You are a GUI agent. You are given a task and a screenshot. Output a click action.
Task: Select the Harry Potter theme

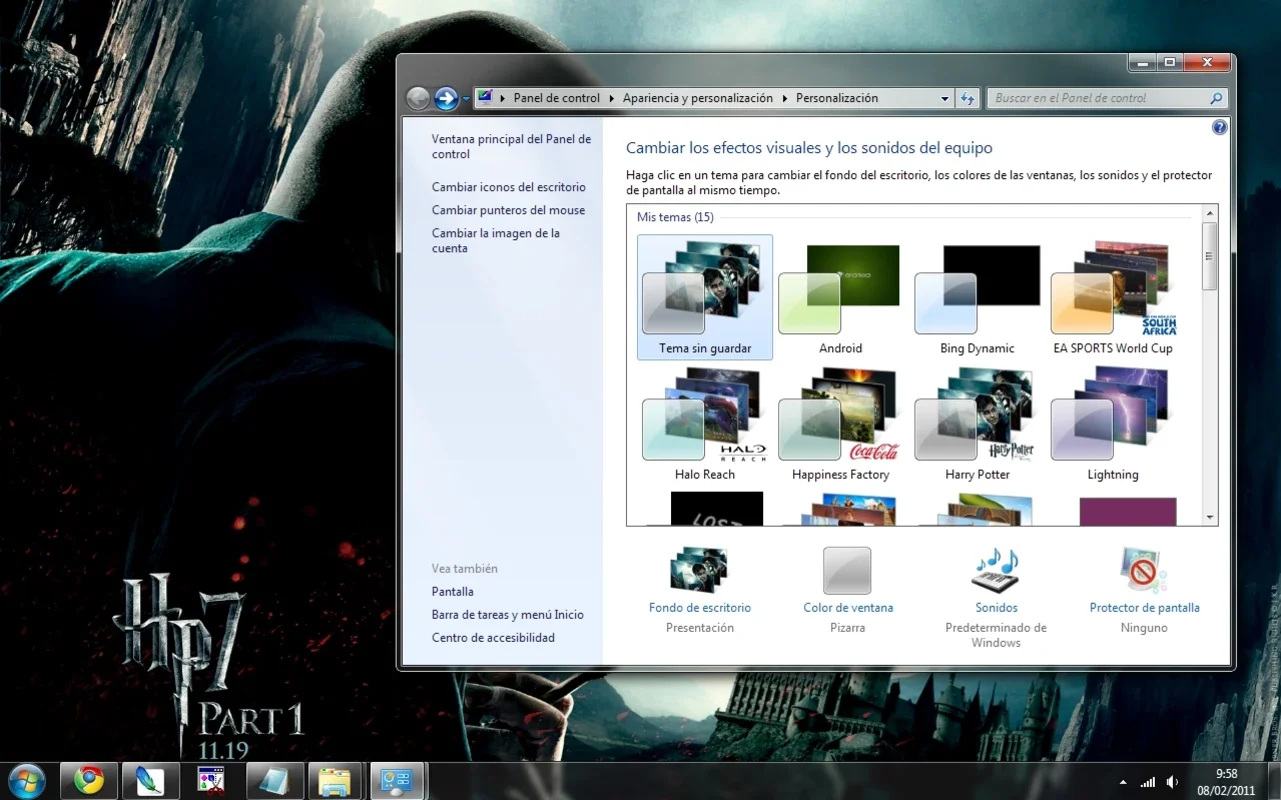[977, 424]
